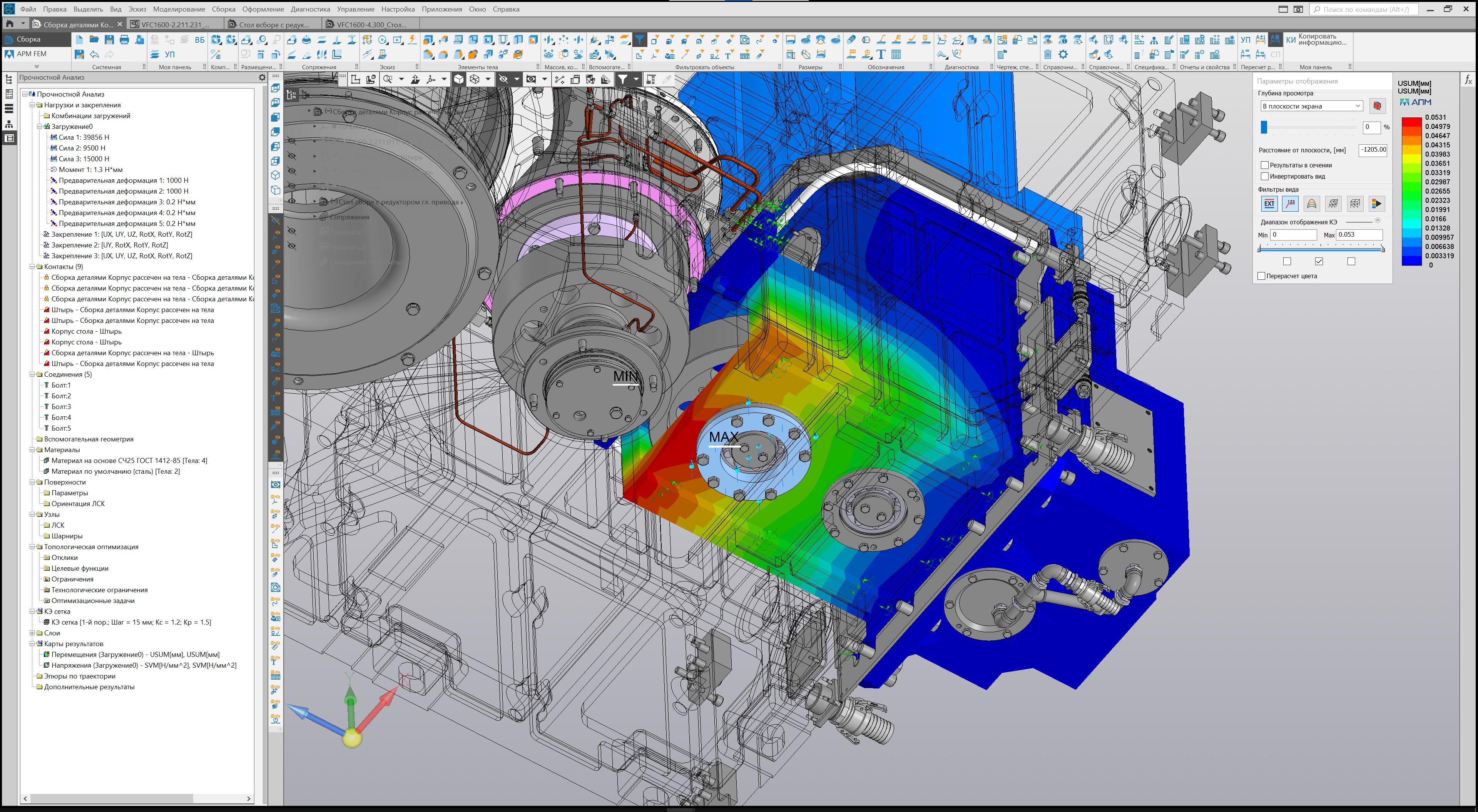
Task: Click the Save diskette icon
Action: tap(109, 40)
